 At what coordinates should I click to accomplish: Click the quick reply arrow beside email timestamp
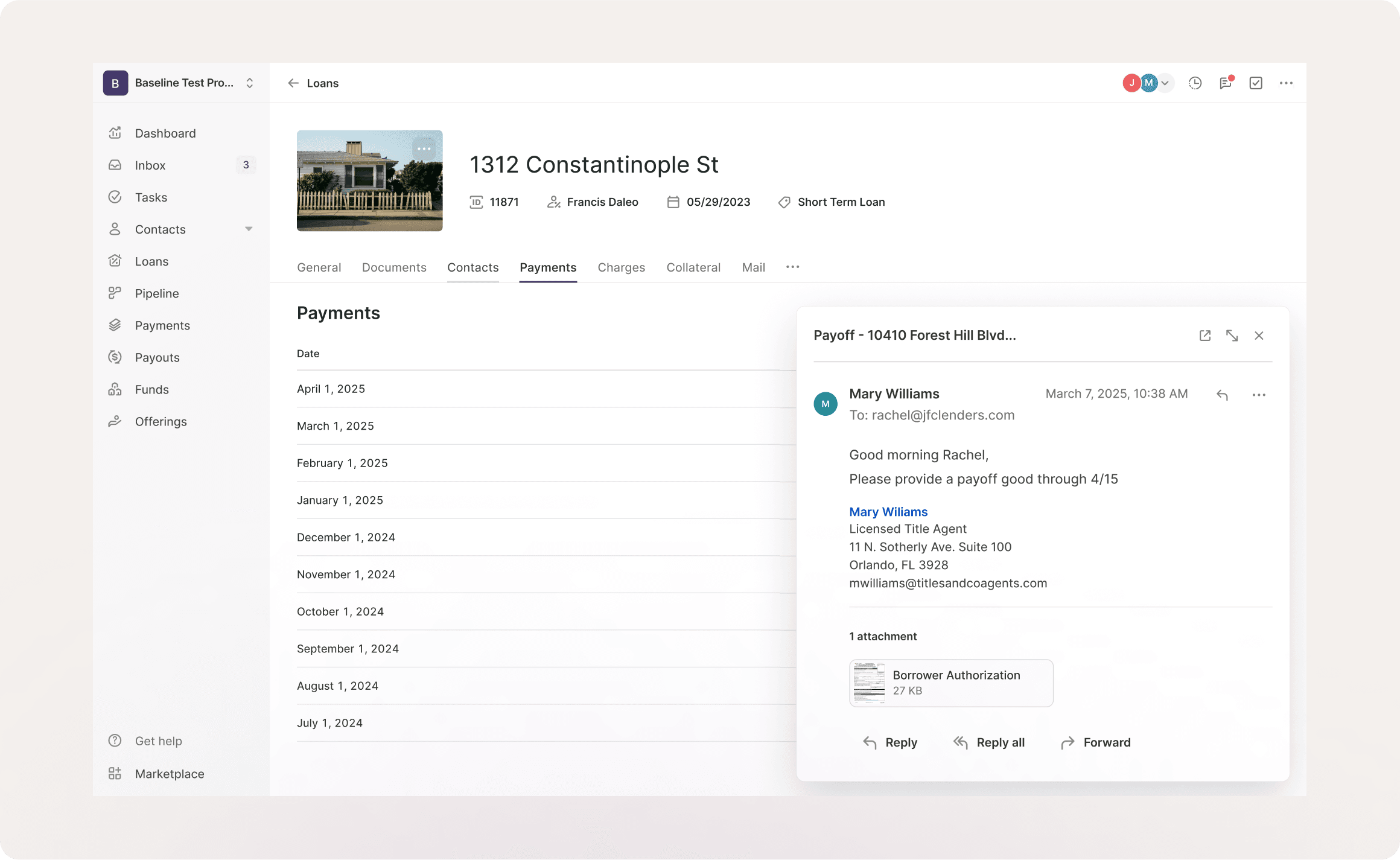point(1222,395)
